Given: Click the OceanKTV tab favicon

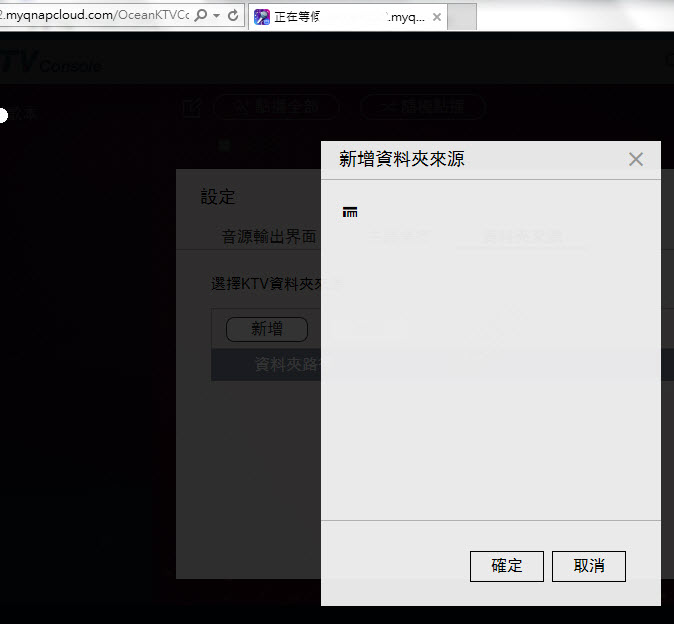Looking at the screenshot, I should (x=262, y=17).
